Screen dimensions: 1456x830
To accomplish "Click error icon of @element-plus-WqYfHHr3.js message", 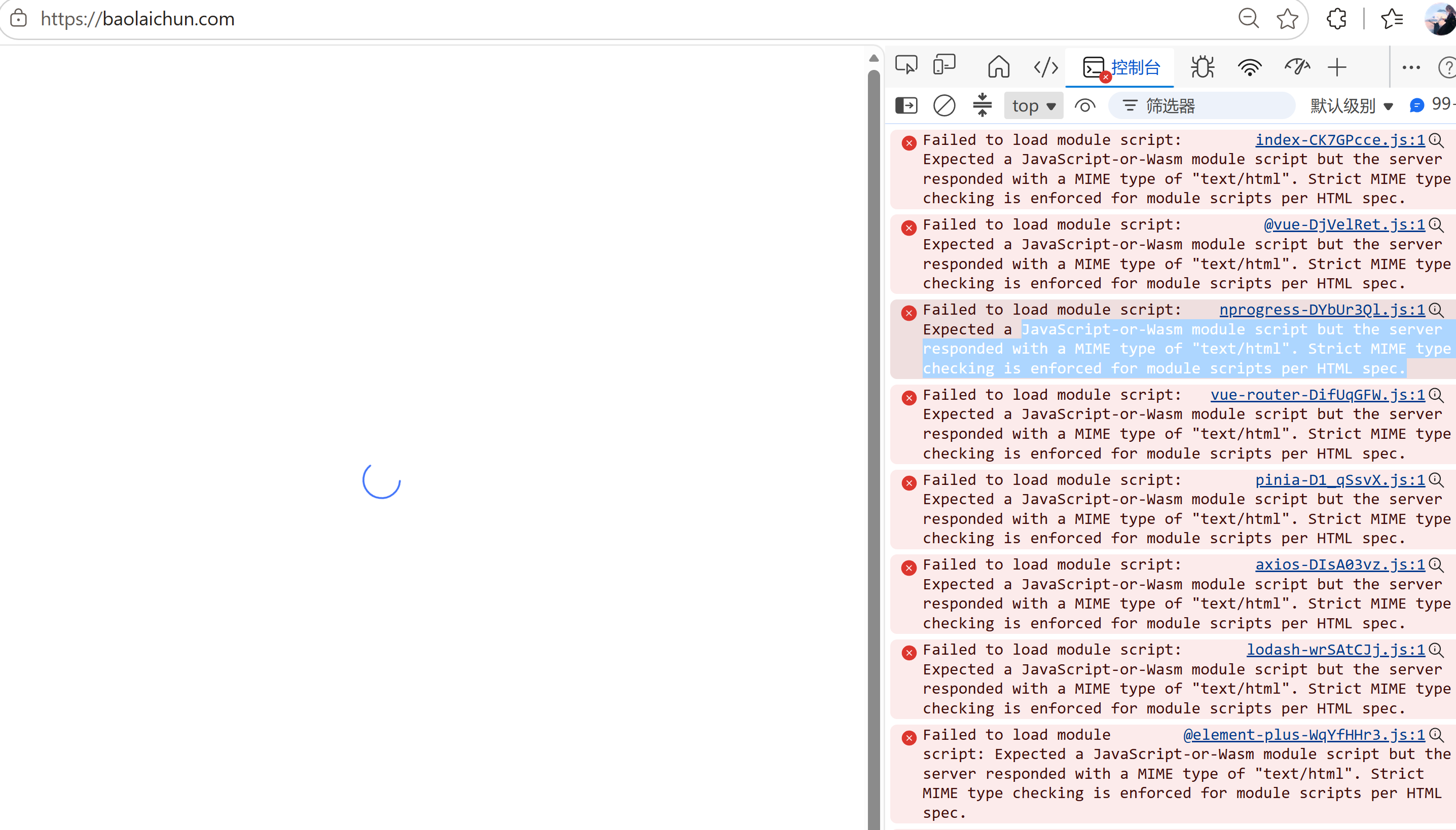I will [909, 738].
